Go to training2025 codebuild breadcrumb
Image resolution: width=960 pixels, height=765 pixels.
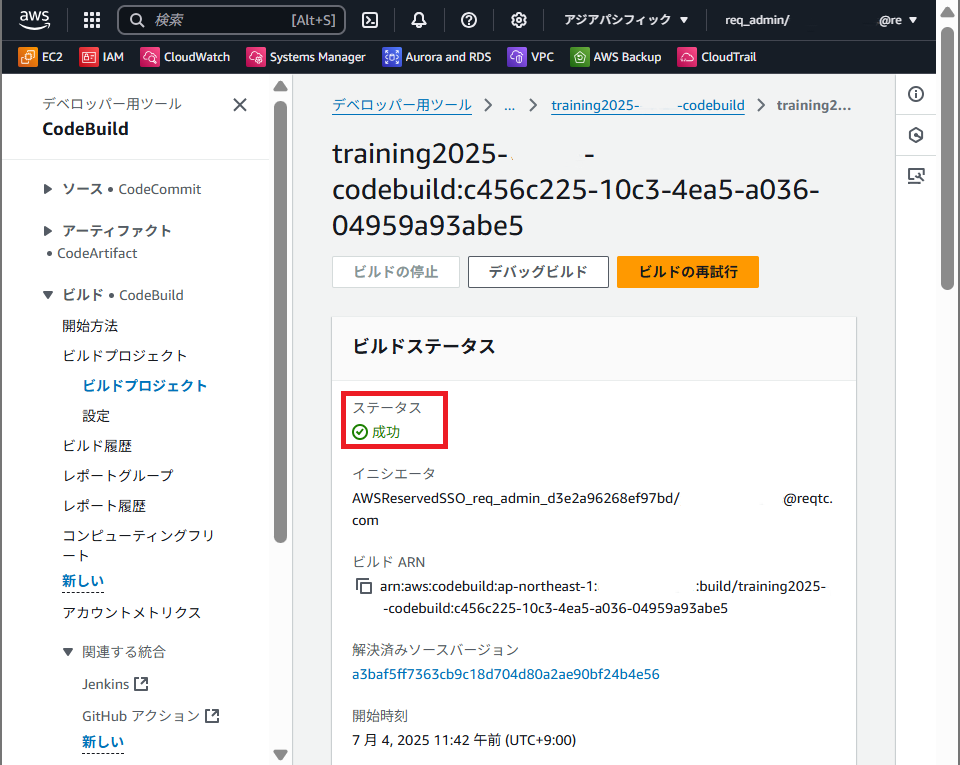tap(648, 105)
